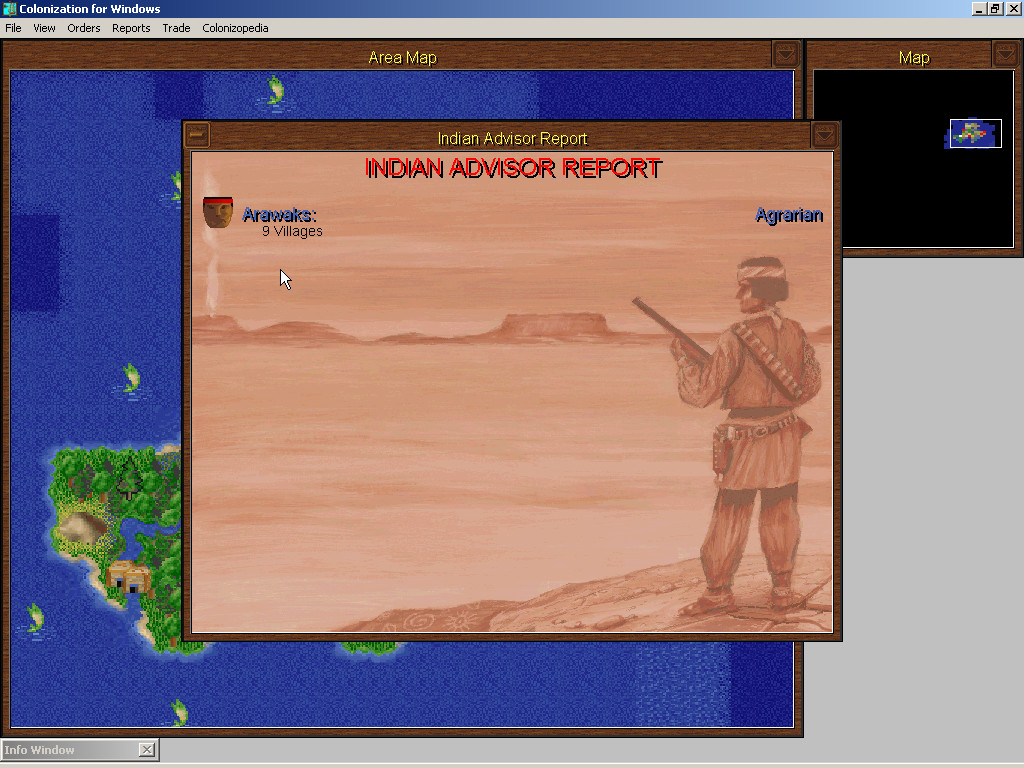The image size is (1024, 768).
Task: Open the Colonizopedia menu
Action: [x=235, y=28]
